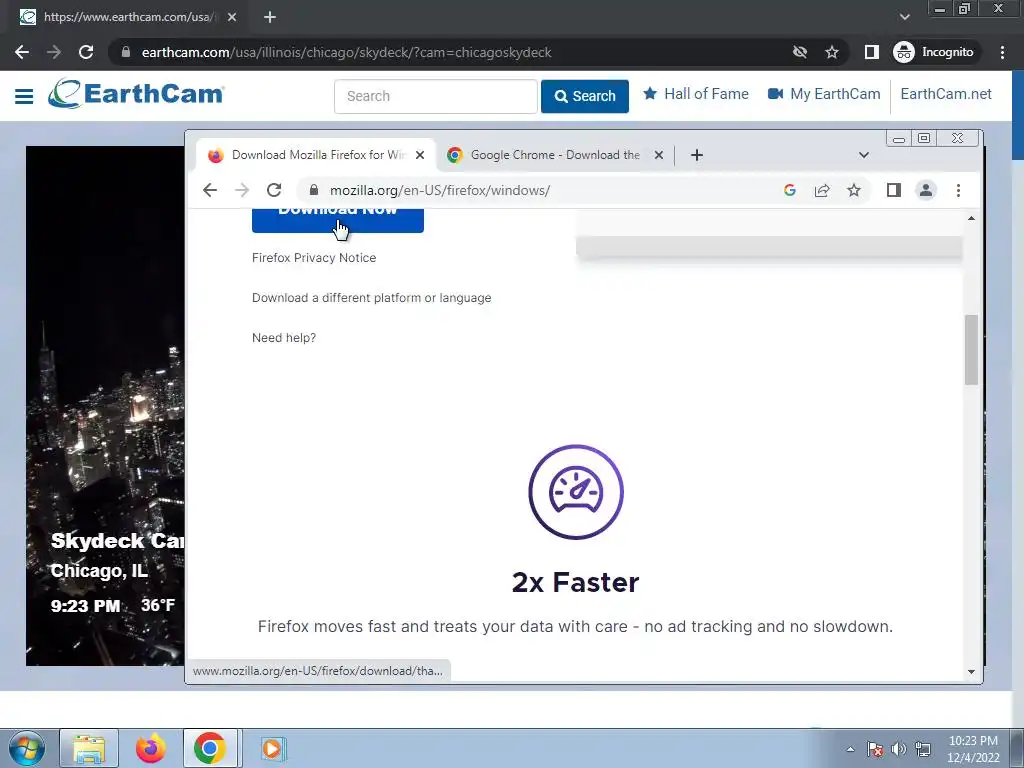Reload the EarthCam page
Image resolution: width=1024 pixels, height=768 pixels.
point(86,52)
